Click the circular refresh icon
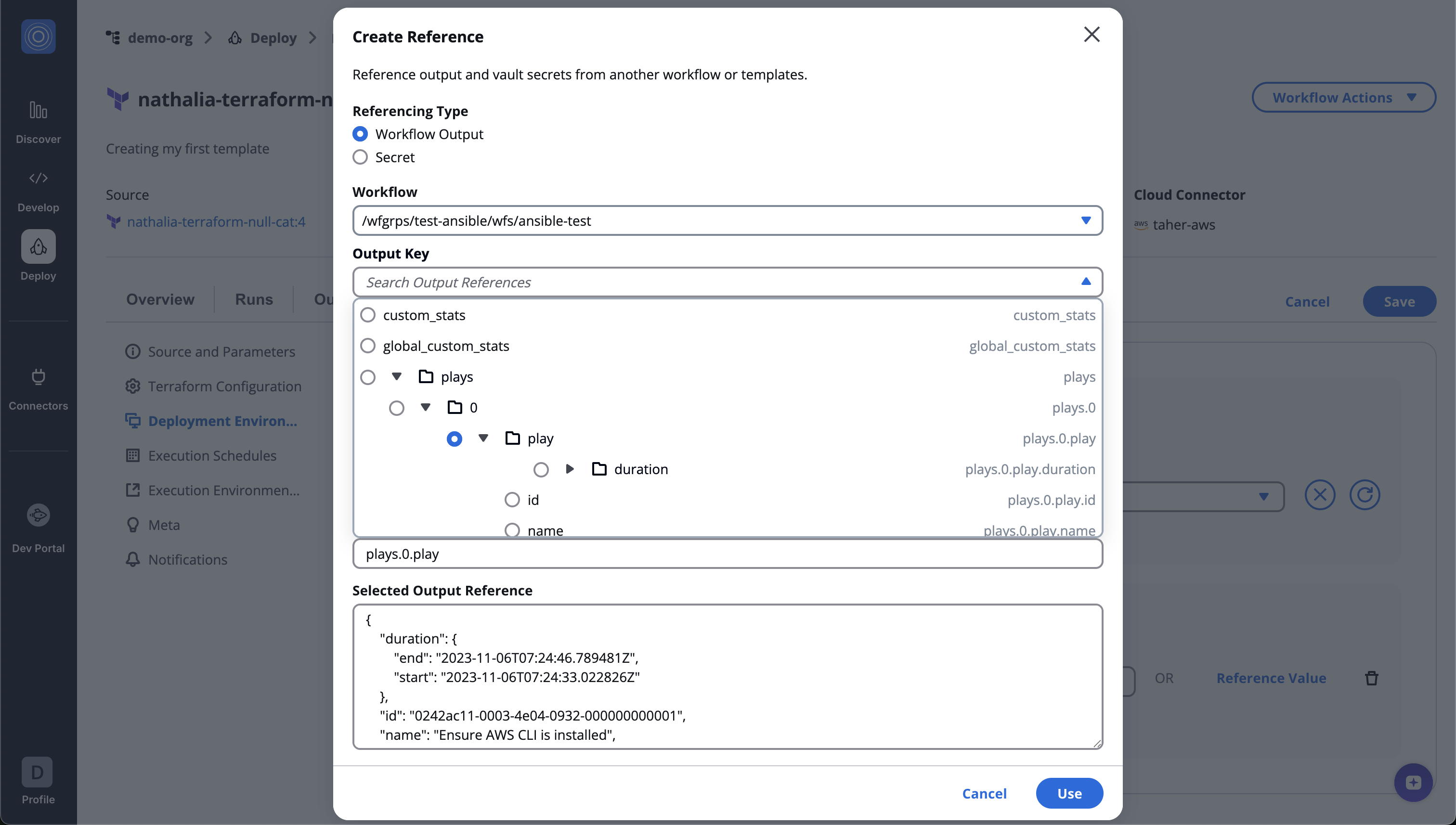This screenshot has width=1456, height=825. [x=1364, y=495]
